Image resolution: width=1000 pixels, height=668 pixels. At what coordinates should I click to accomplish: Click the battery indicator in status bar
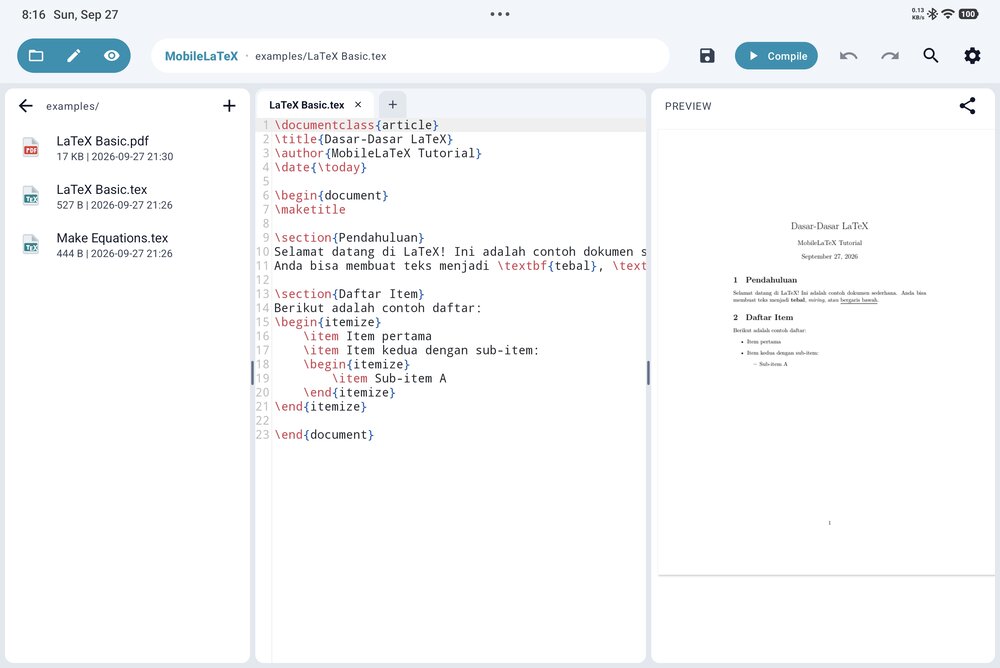click(968, 14)
